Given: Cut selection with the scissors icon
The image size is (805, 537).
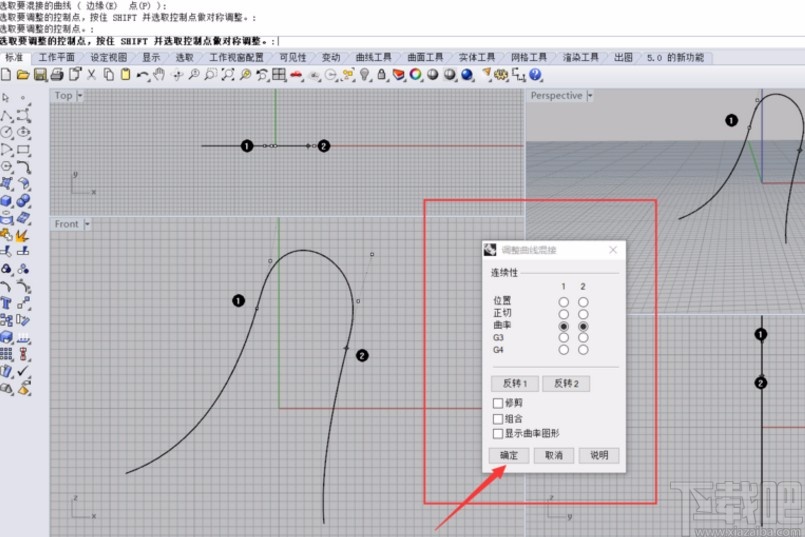Looking at the screenshot, I should tap(91, 75).
